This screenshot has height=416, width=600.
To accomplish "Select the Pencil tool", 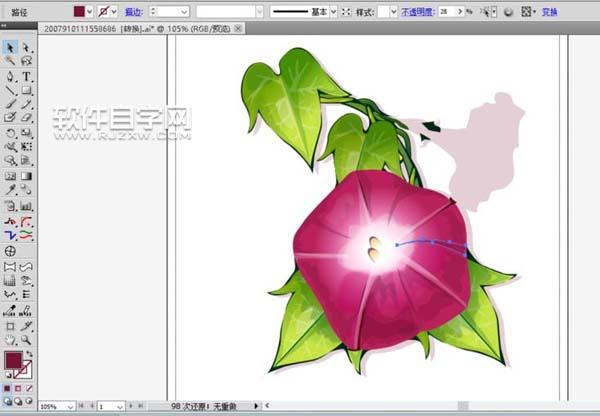I will [x=26, y=104].
